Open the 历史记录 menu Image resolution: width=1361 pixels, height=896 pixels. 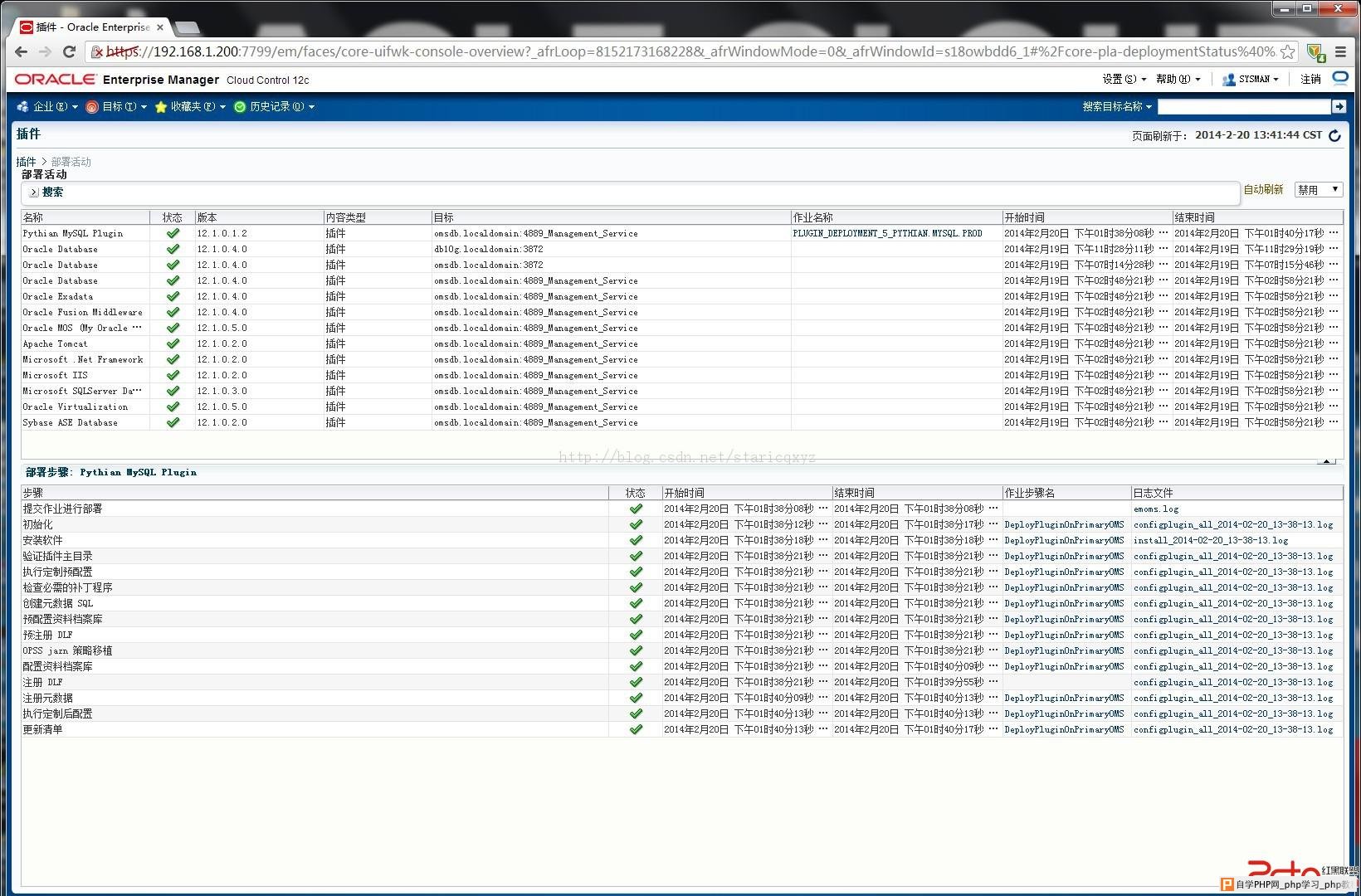coord(274,106)
